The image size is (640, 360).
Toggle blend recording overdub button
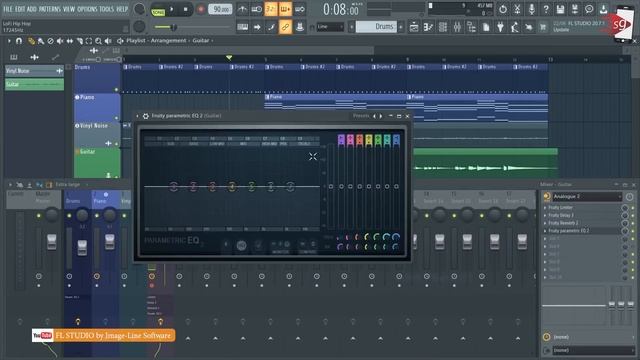285,9
